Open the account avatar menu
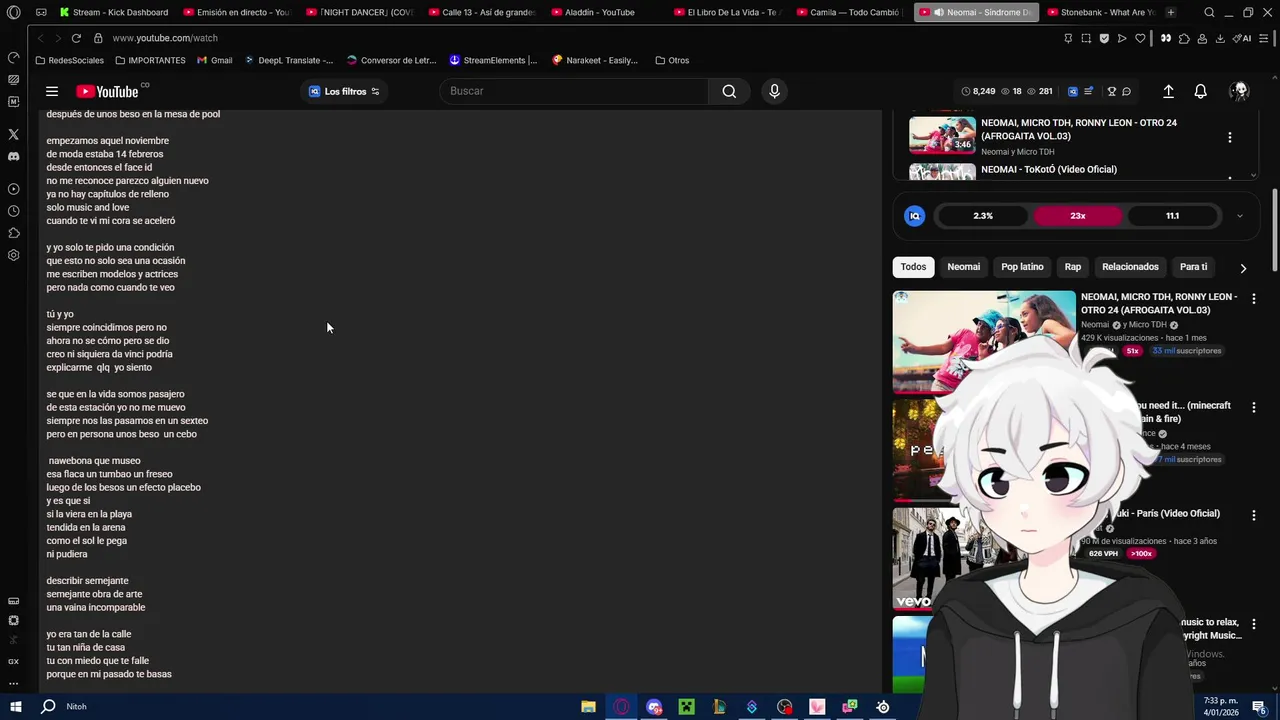The height and width of the screenshot is (720, 1280). [1240, 91]
